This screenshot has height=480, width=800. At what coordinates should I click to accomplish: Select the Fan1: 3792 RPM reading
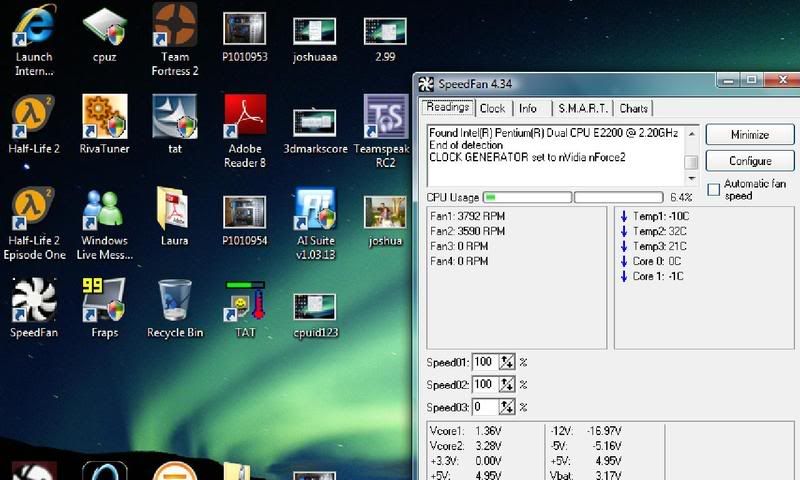(467, 216)
